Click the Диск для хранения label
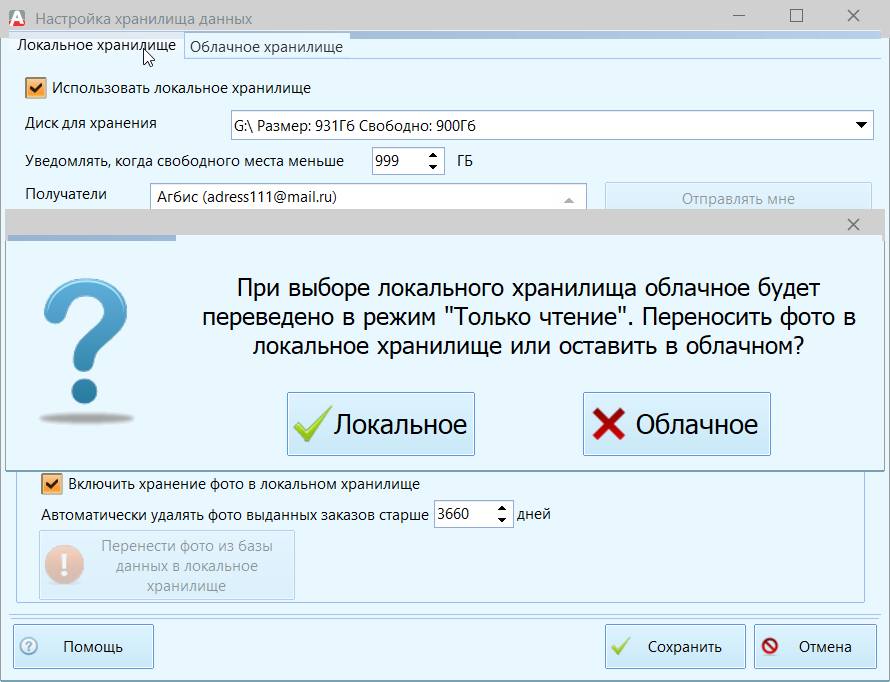 tap(91, 124)
